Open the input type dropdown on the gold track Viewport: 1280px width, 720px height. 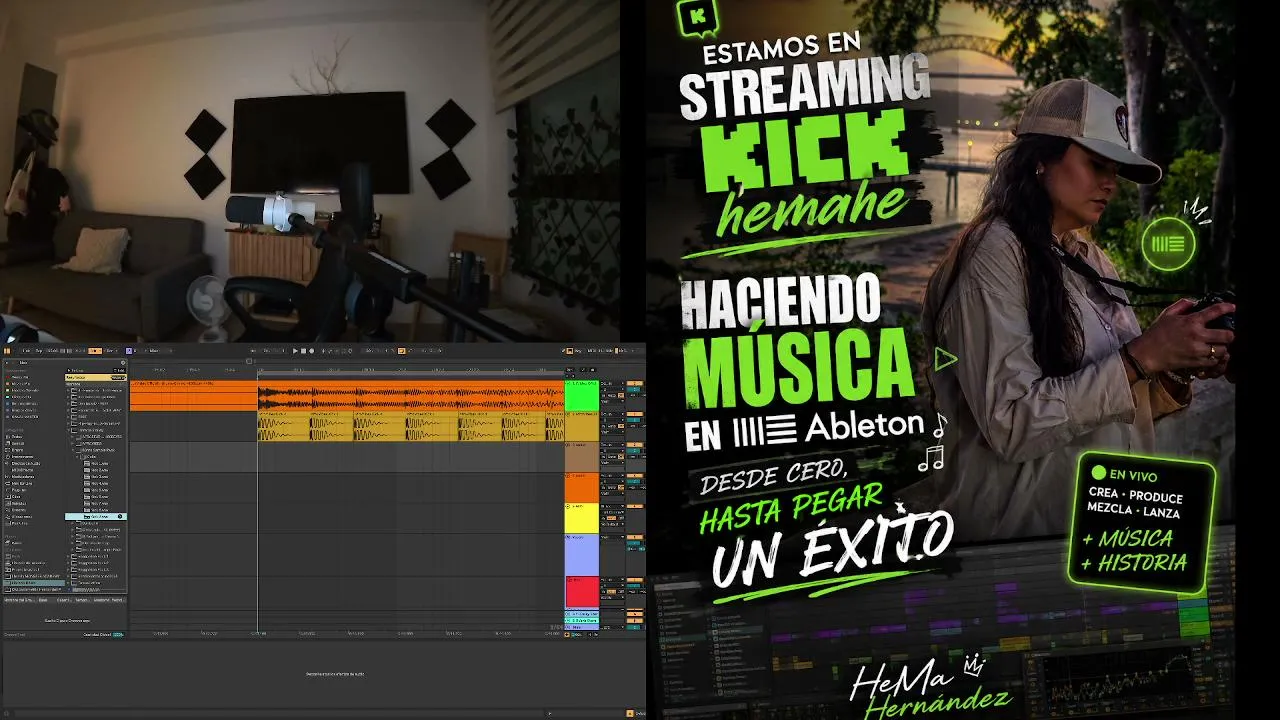[612, 414]
